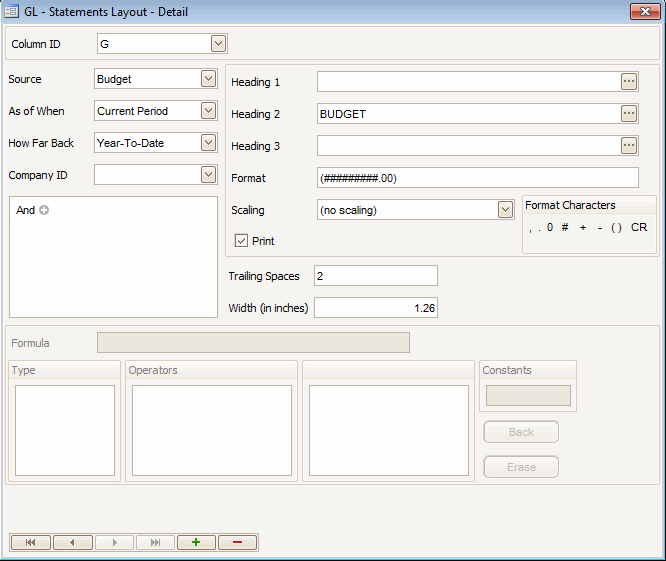666x561 pixels.
Task: Open Heading 1 ellipsis editor button
Action: pos(629,82)
